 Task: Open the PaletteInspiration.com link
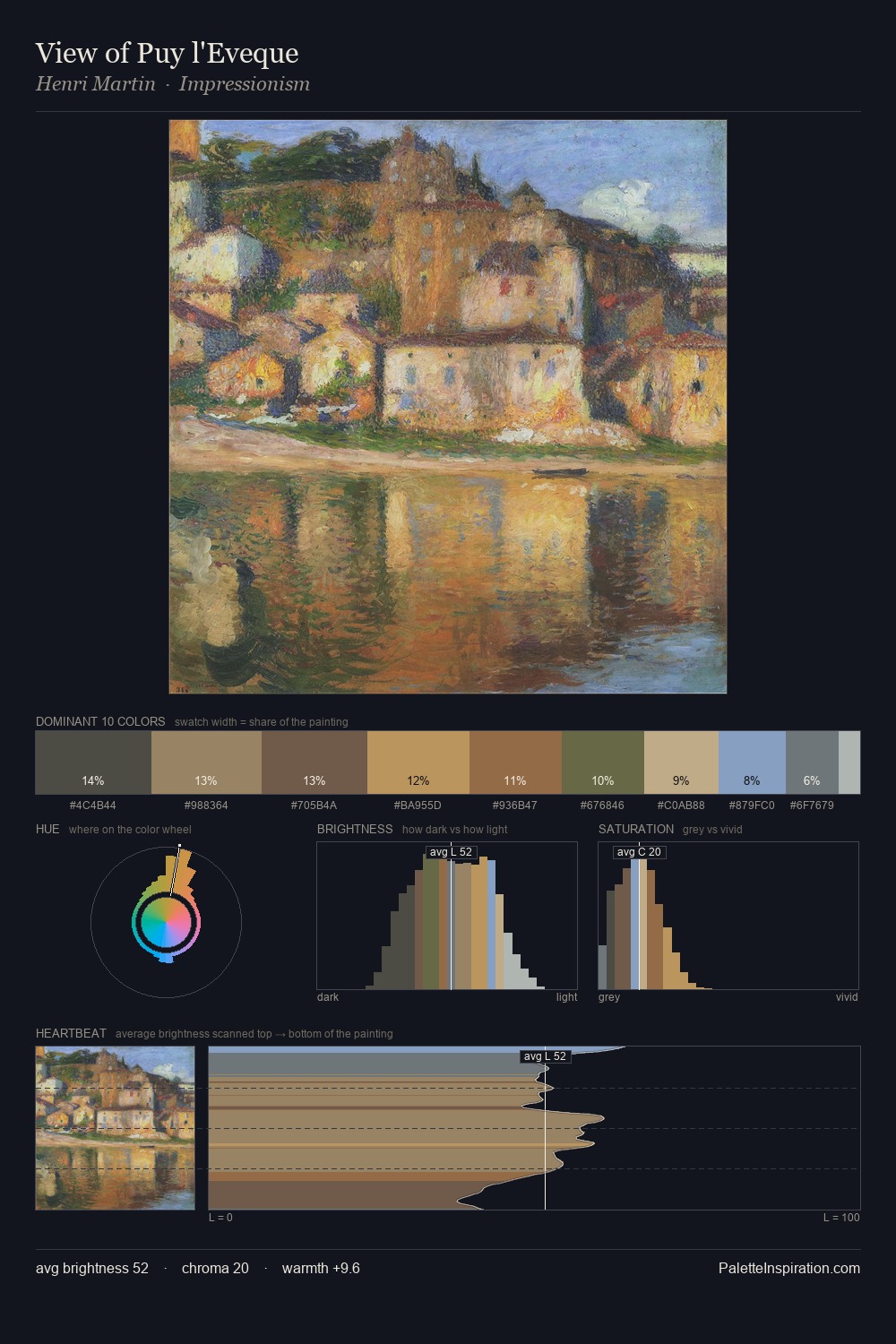789,1269
